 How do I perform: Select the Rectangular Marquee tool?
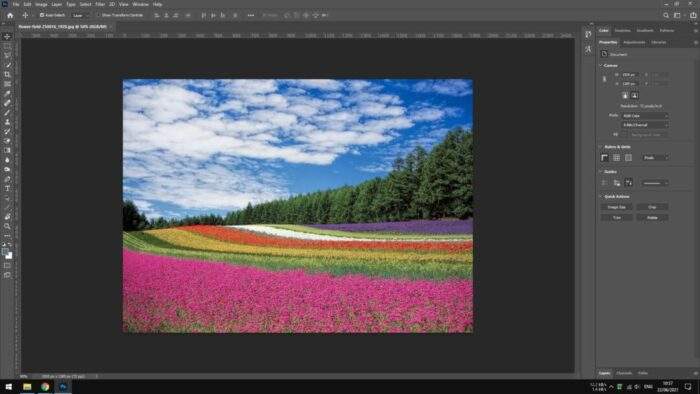point(7,46)
